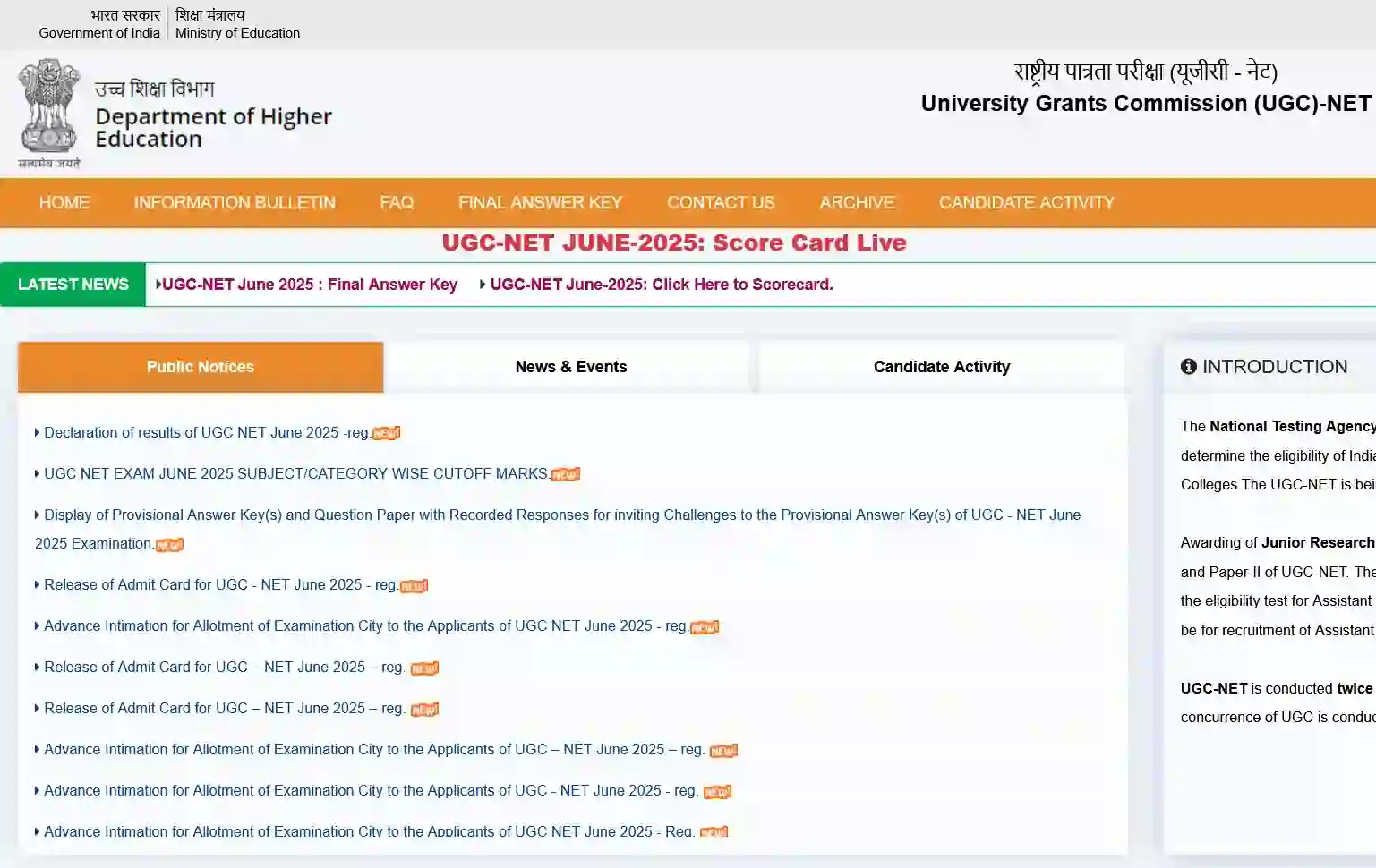
Task: Open the HOME menu item
Action: click(x=64, y=203)
